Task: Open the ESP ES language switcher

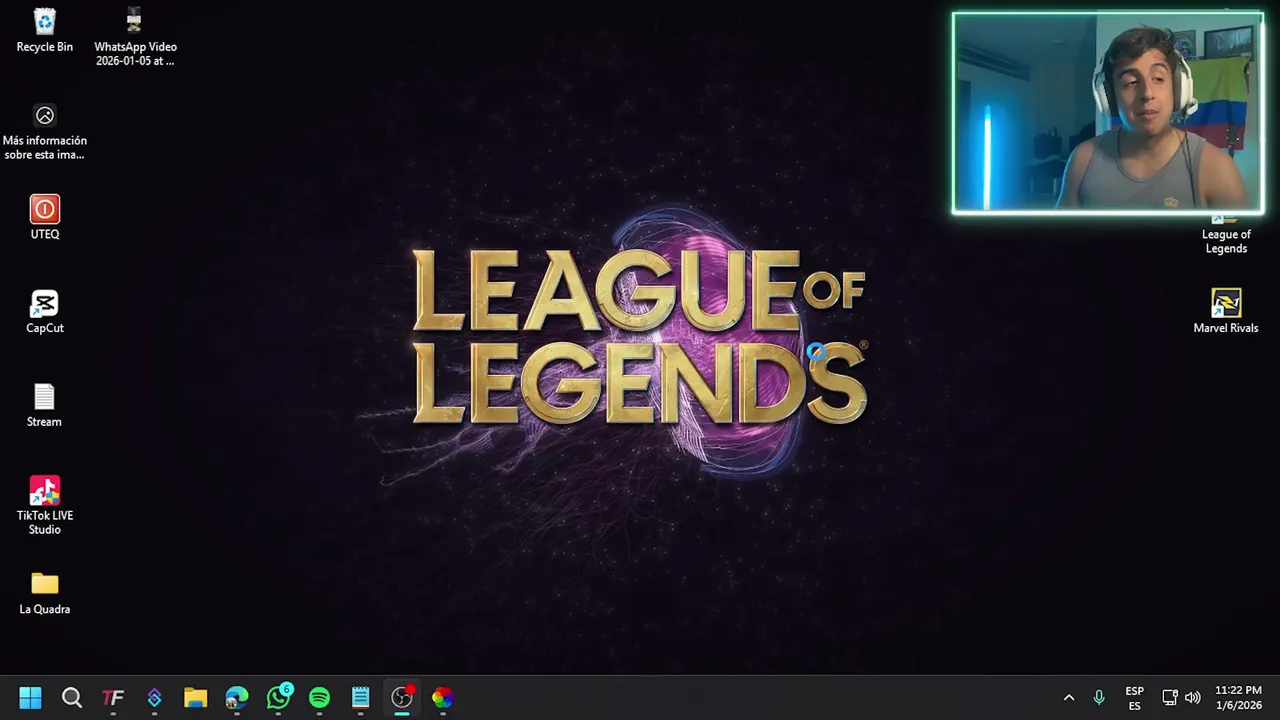Action: [1134, 698]
